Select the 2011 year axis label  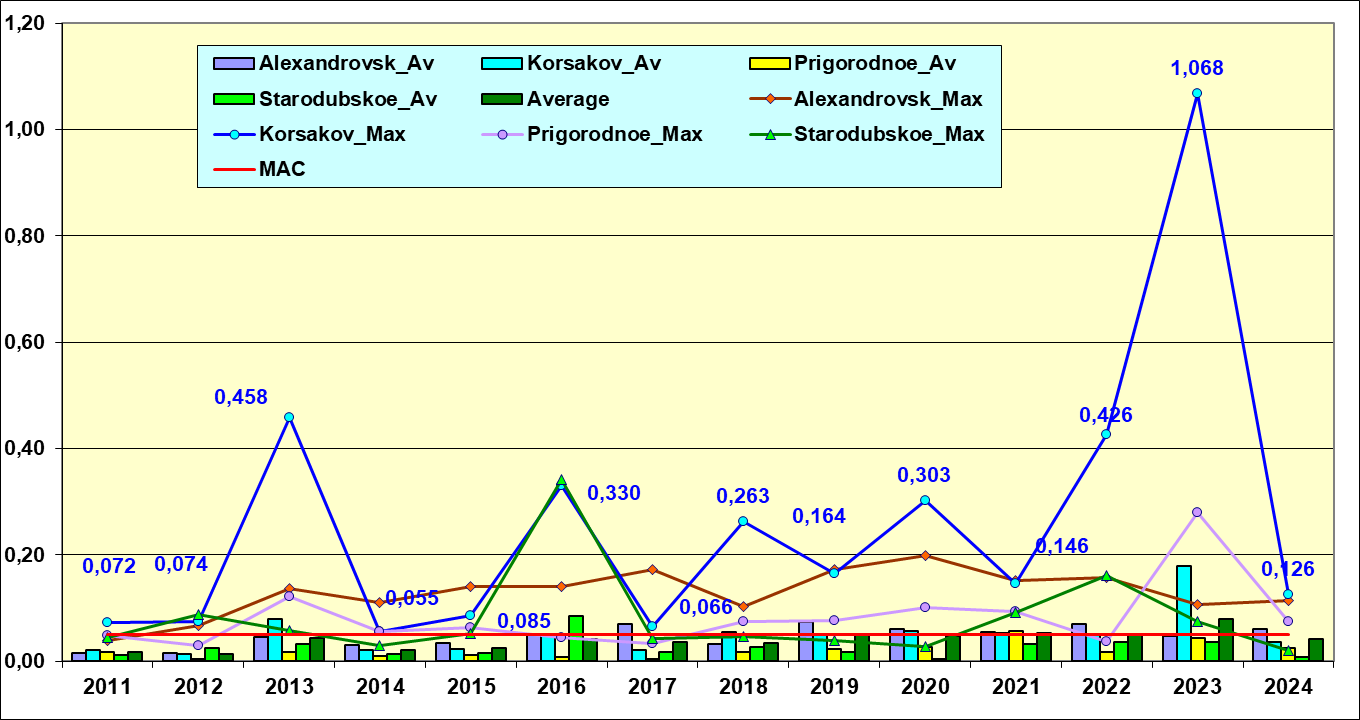coord(107,687)
